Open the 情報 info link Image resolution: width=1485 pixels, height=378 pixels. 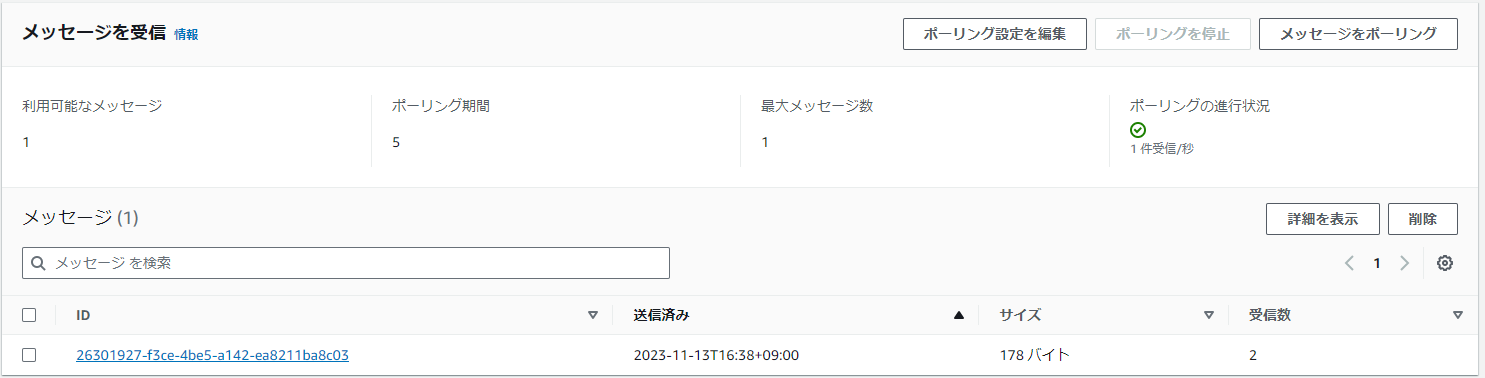tap(186, 34)
